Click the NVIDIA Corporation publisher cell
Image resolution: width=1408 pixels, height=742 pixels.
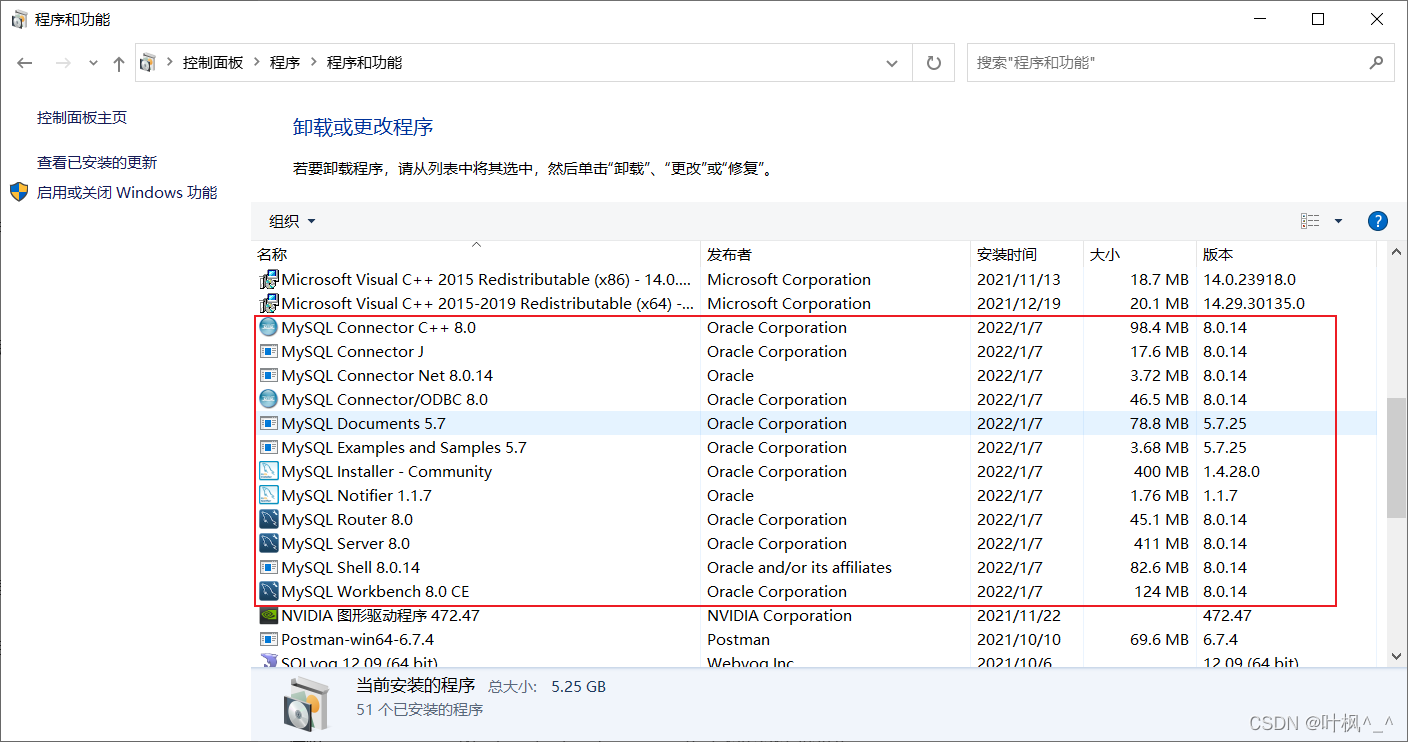pos(779,616)
